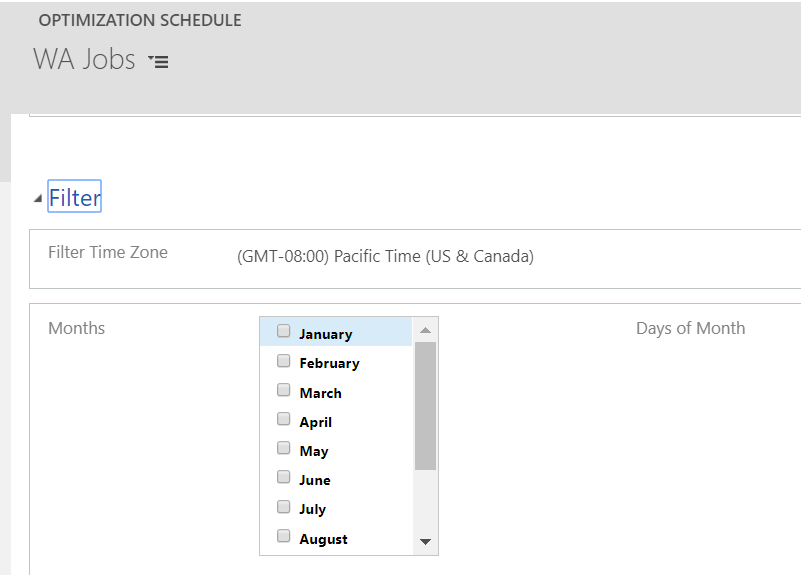Screen dimensions: 801x575
Task: Check the June month box
Action: point(284,478)
